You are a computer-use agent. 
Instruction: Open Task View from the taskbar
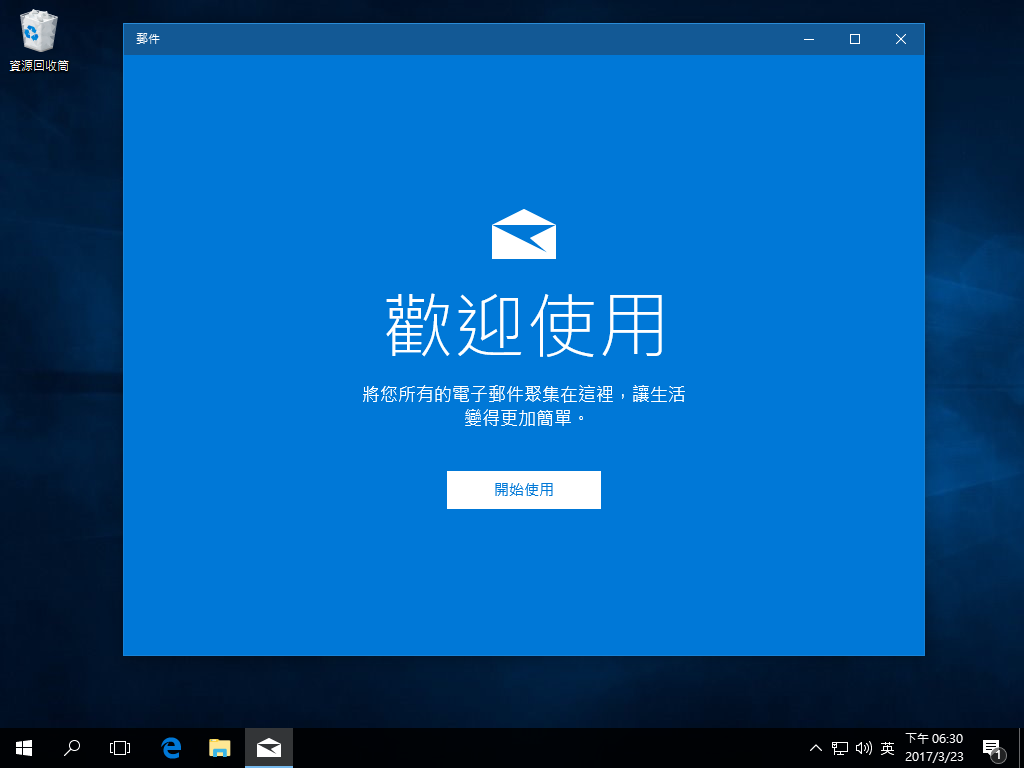click(120, 747)
